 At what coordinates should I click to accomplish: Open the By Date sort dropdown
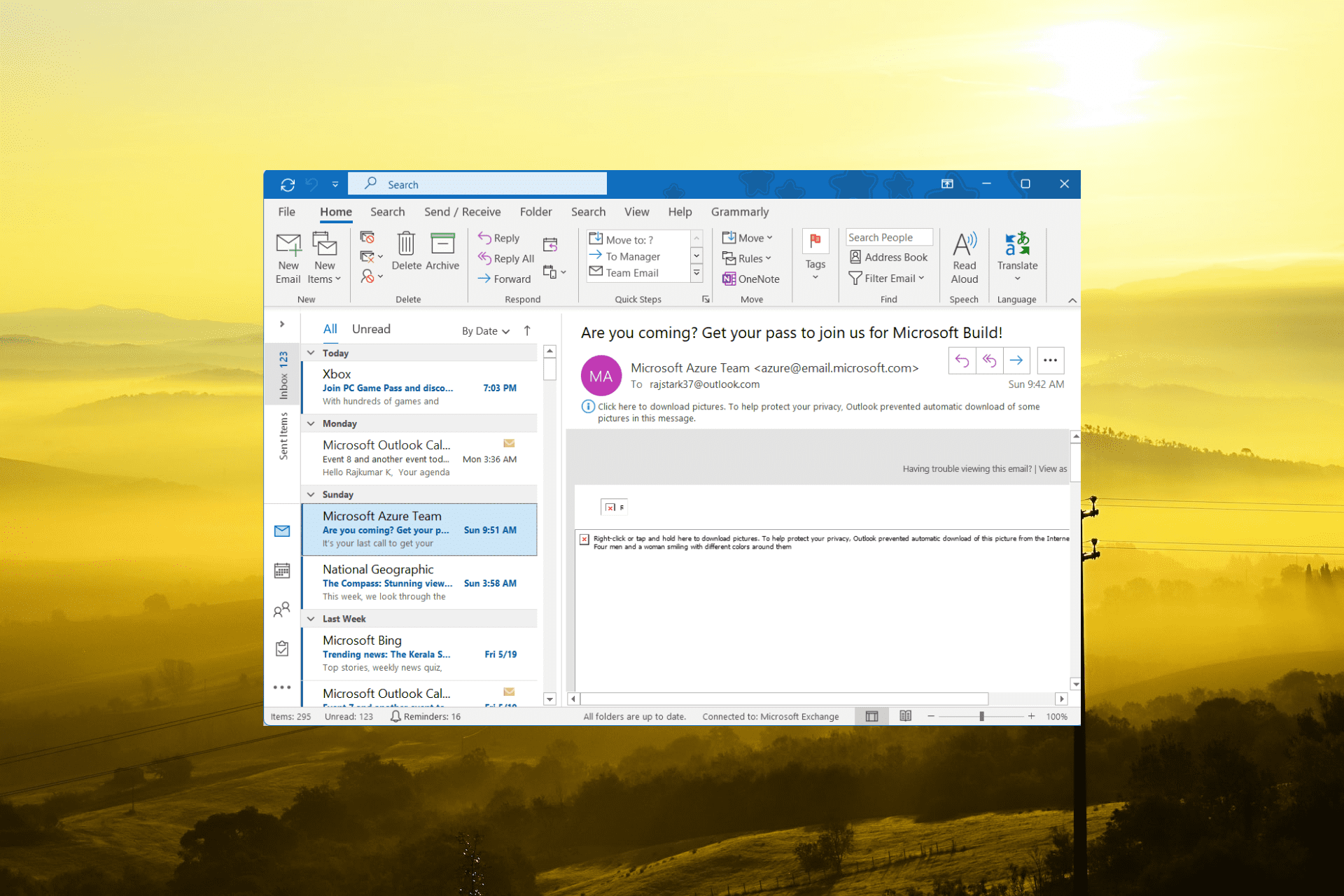point(486,331)
